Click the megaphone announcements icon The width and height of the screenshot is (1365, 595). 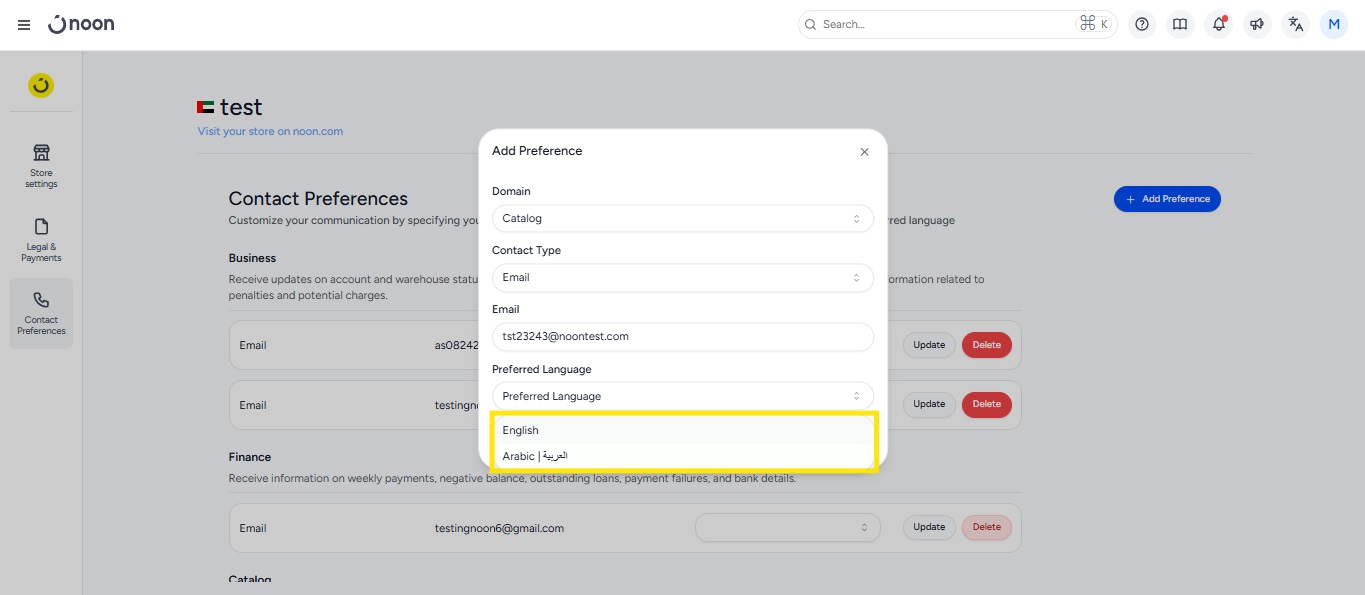tap(1257, 25)
